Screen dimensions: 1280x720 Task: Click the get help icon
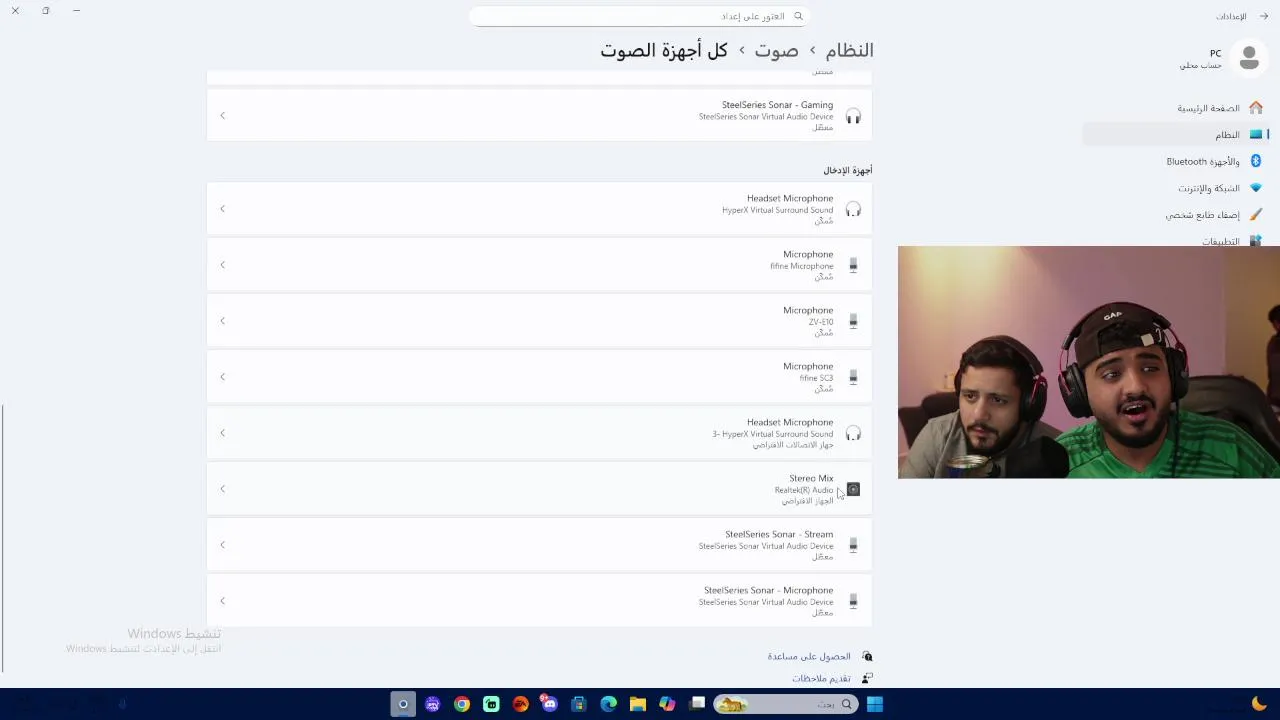pyautogui.click(x=867, y=656)
